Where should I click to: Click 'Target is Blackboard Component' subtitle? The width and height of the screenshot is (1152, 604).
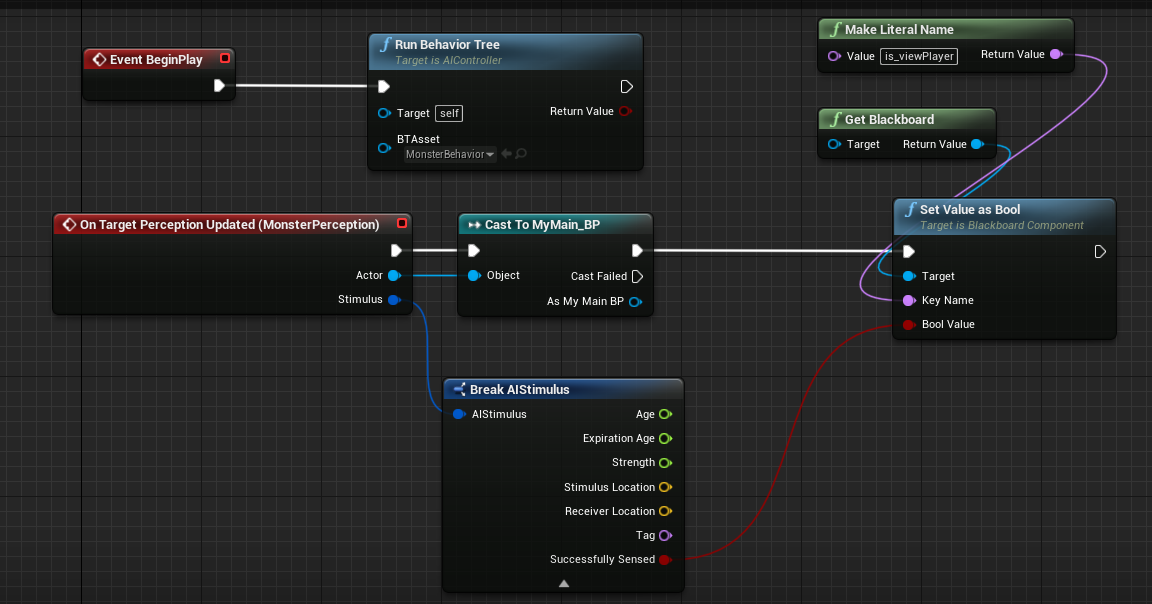tap(1001, 226)
